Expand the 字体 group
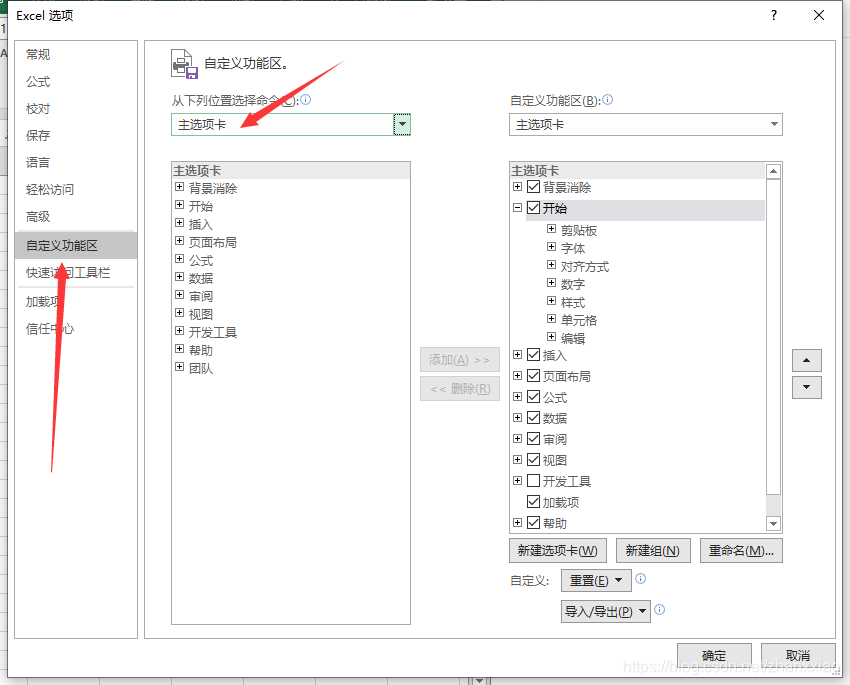 pyautogui.click(x=551, y=247)
